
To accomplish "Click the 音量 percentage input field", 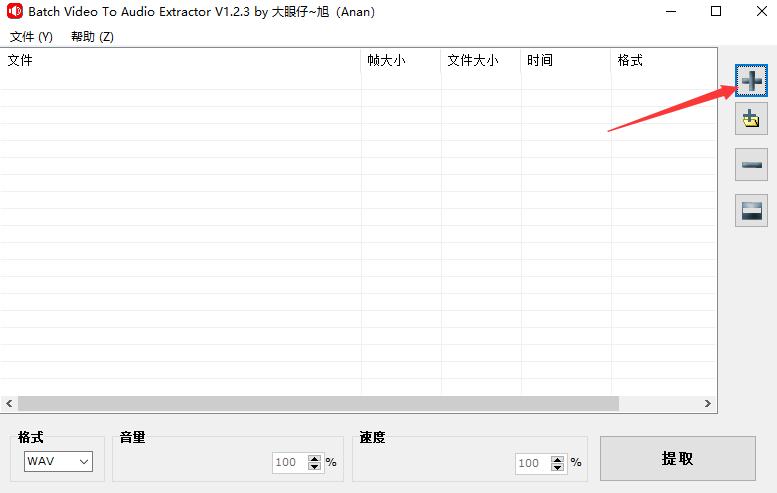I will [290, 463].
